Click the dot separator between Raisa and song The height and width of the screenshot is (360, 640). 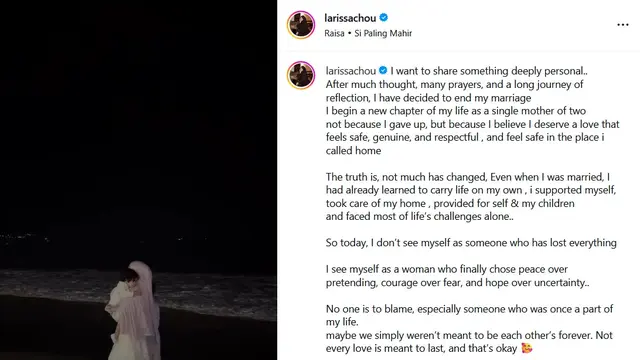coord(349,33)
